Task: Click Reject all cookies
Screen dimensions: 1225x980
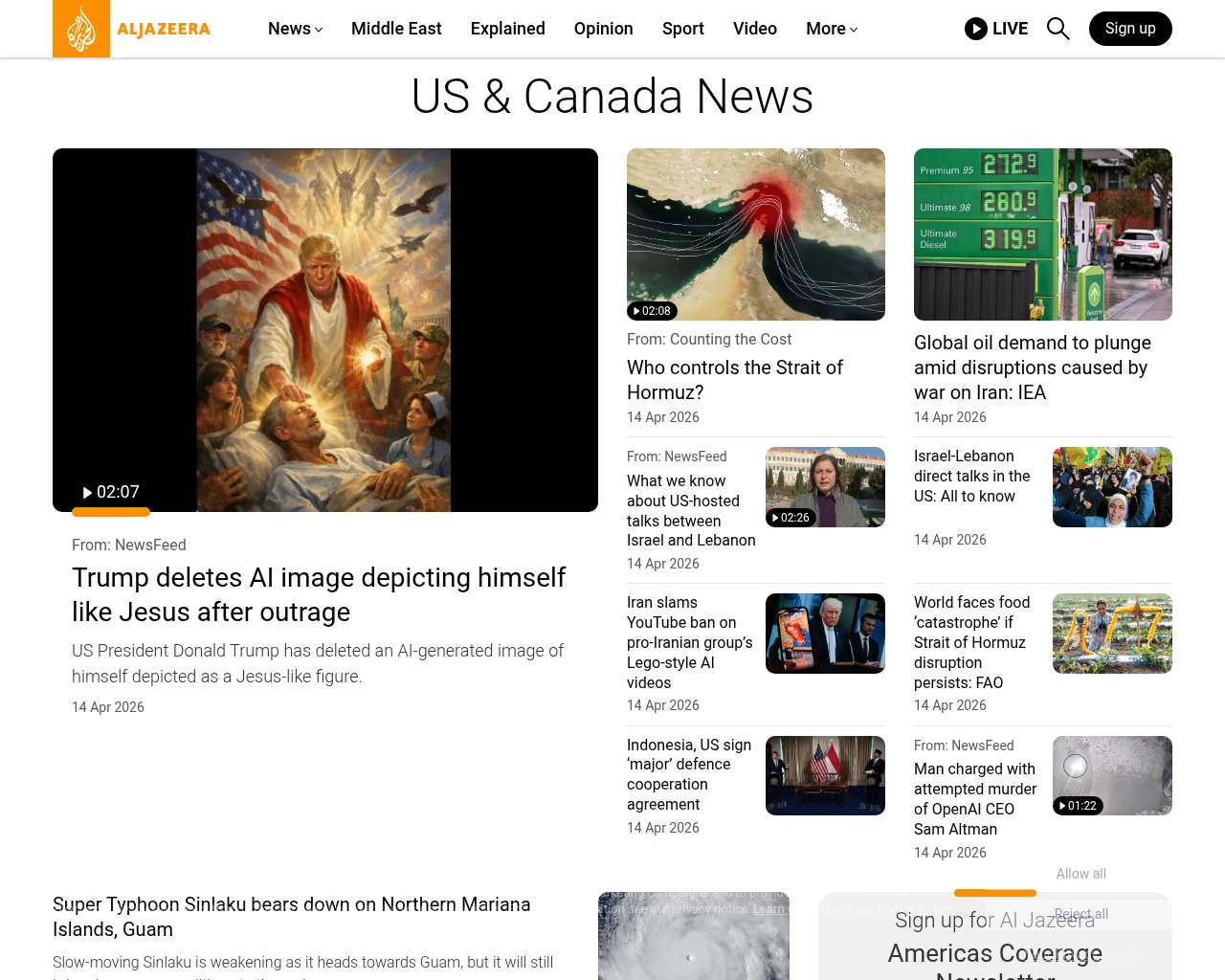Action: click(1081, 914)
